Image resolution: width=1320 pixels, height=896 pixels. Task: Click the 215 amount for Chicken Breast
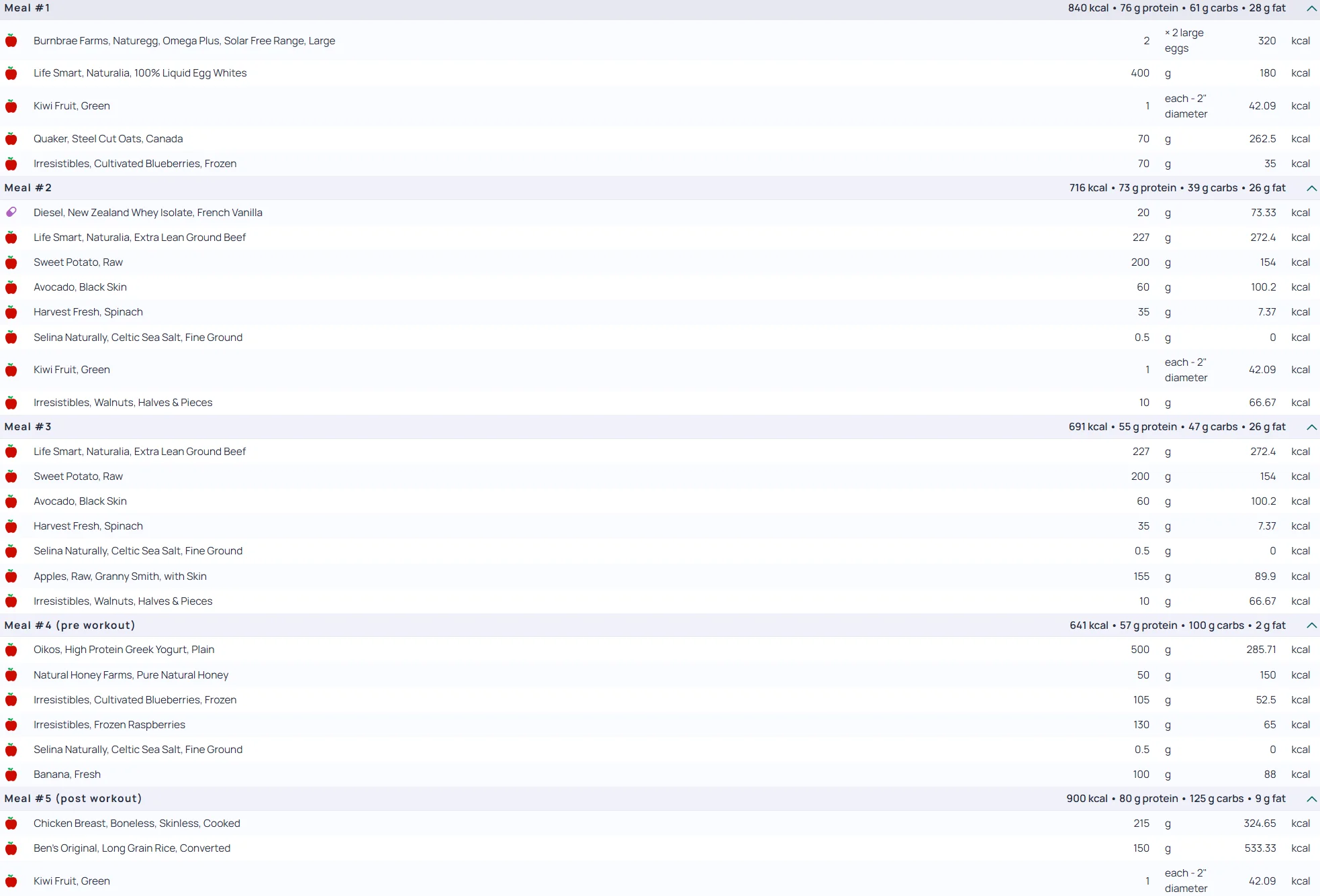tap(1141, 824)
